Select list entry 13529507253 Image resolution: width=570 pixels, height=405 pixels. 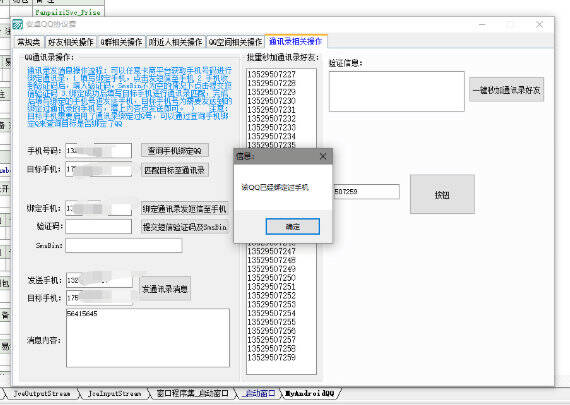[x=272, y=304]
